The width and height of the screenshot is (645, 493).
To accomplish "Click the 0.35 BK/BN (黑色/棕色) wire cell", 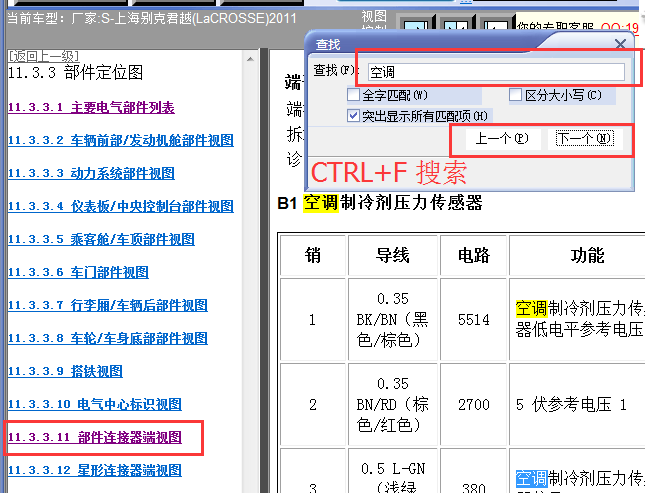I will [393, 319].
